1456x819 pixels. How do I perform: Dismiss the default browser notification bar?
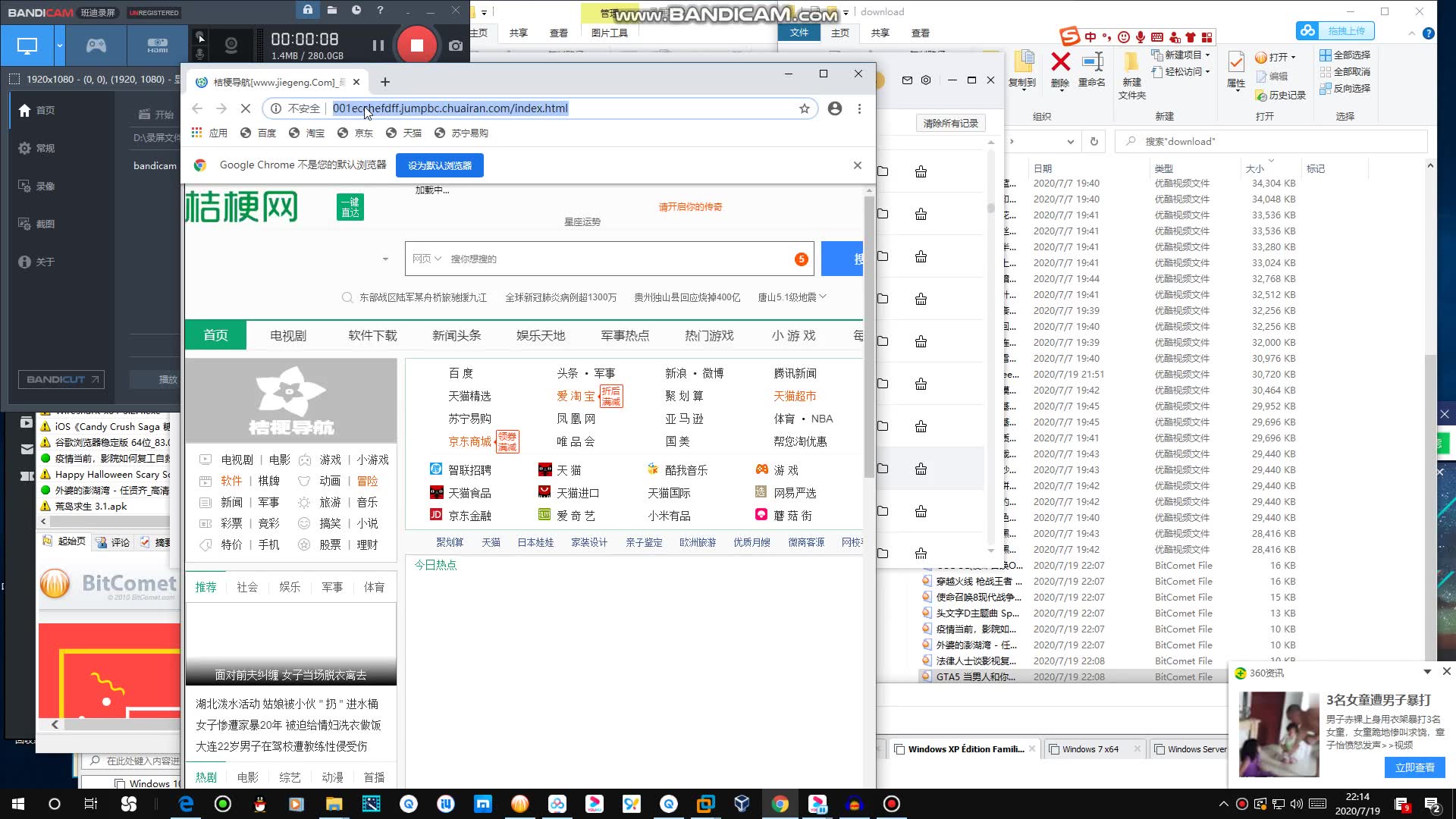click(858, 165)
